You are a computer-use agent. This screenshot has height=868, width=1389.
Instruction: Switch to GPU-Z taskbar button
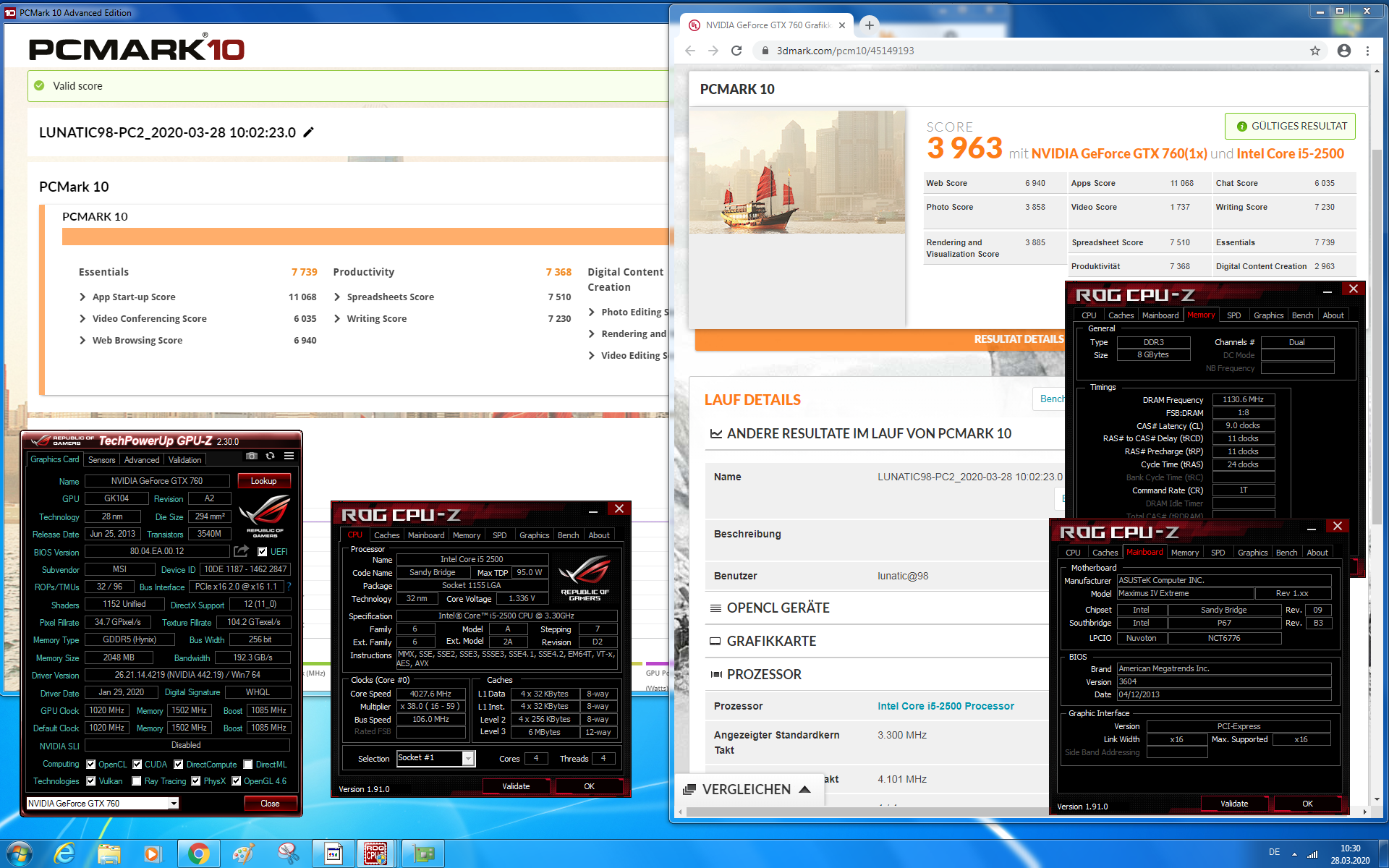click(423, 854)
